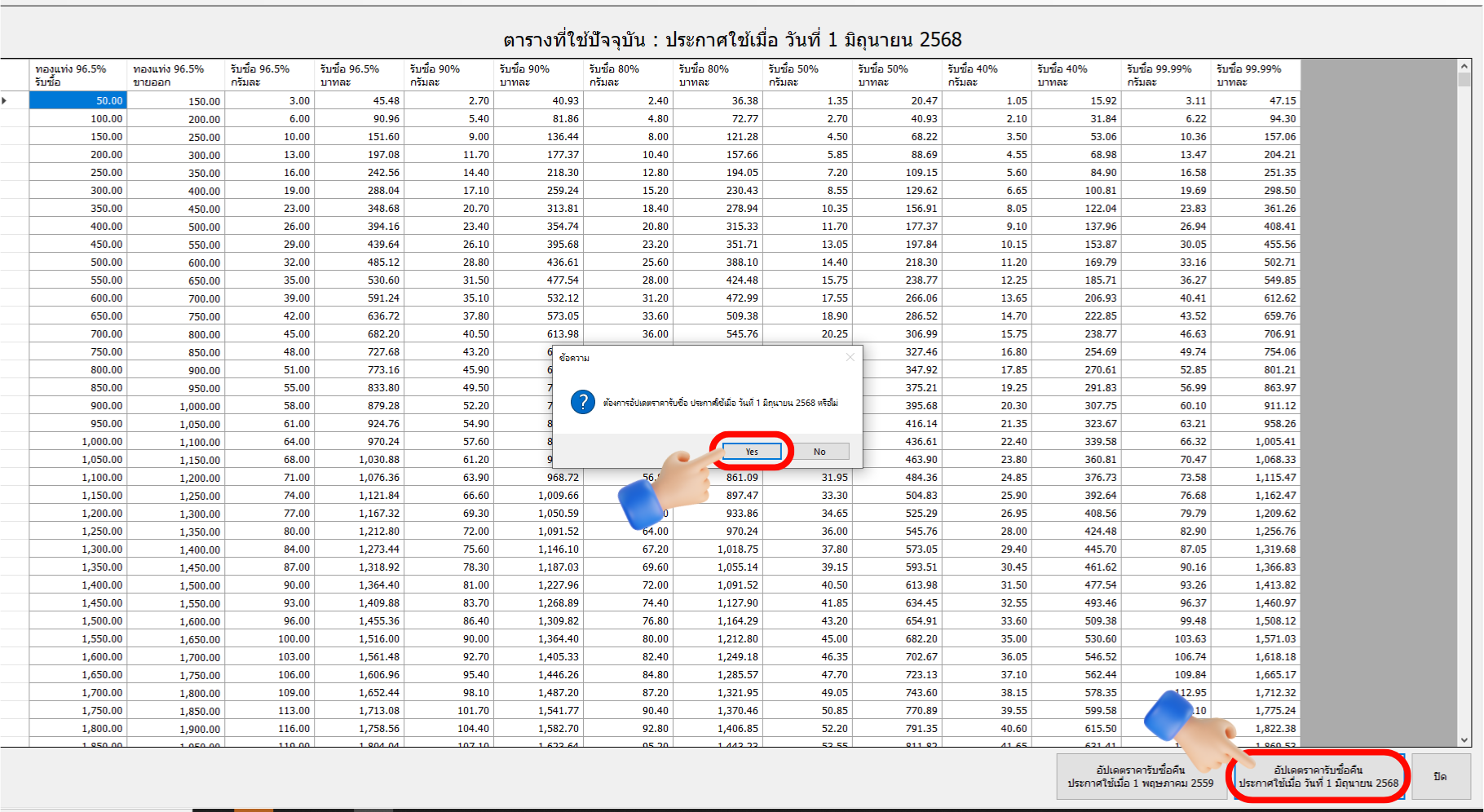Select header รับซื้อ 96.5% กรัมละ
The width and height of the screenshot is (1484, 812).
pos(270,75)
